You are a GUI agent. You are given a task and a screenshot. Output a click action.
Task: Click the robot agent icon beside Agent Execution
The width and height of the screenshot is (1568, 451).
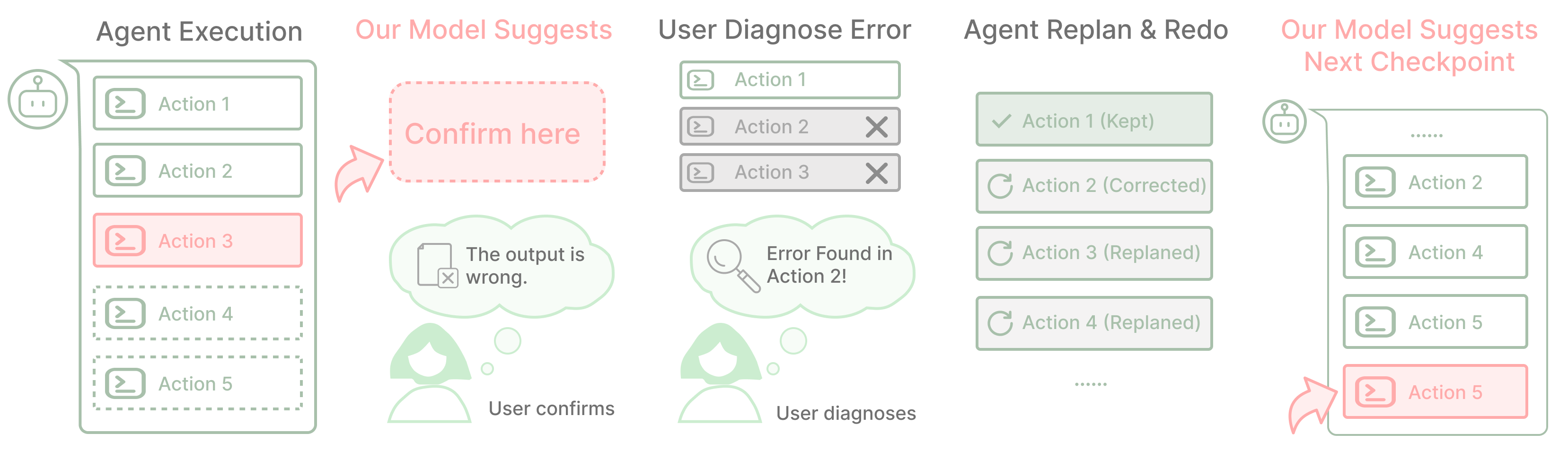(38, 99)
